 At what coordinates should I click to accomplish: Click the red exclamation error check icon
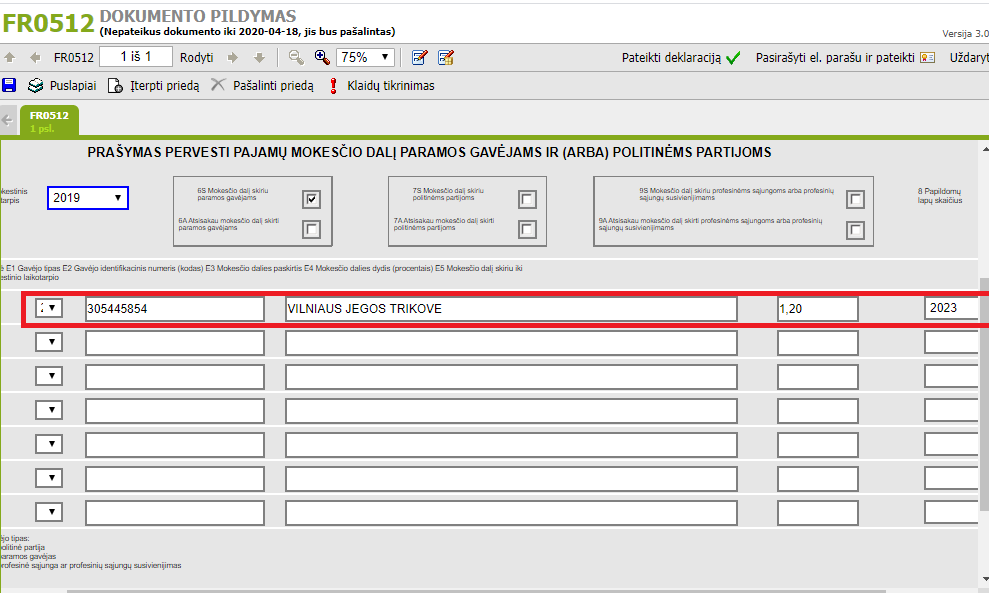point(334,86)
